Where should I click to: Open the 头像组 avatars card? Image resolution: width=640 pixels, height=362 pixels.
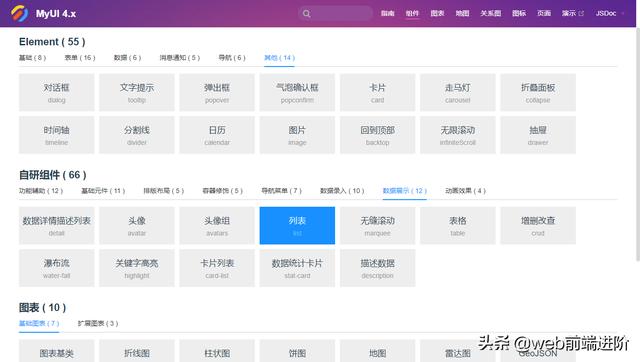pos(217,225)
